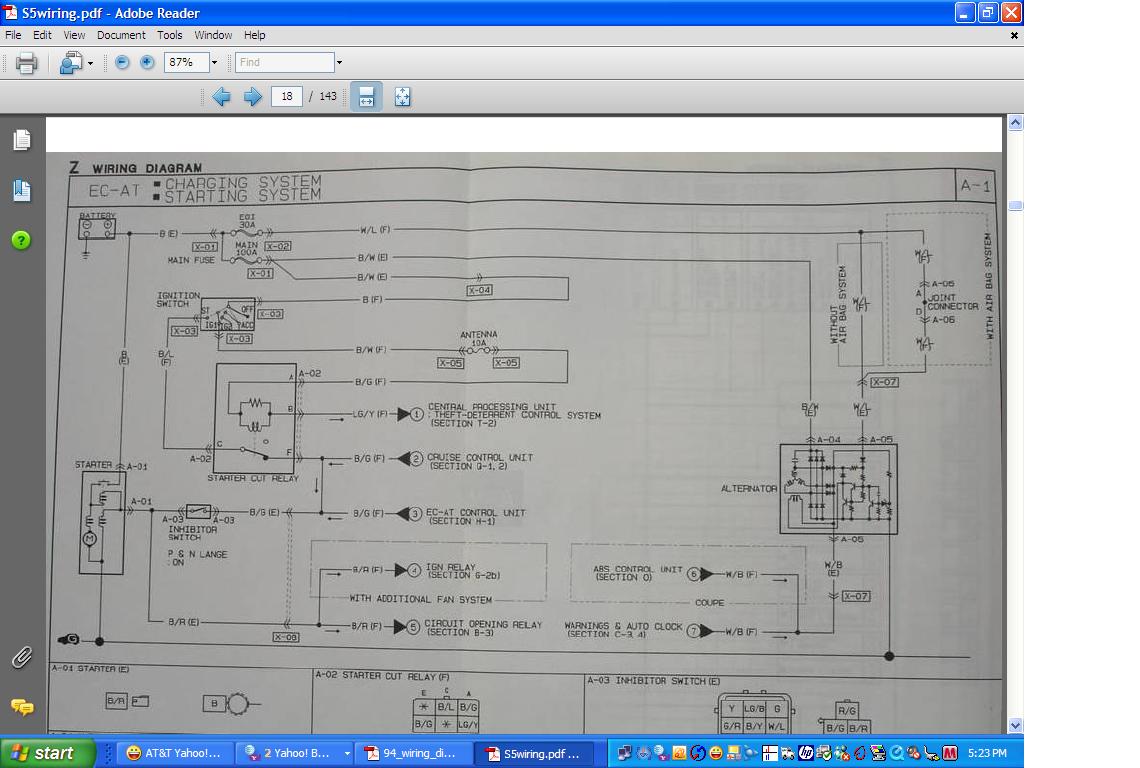Switch to the 94_wiring_di taskbar window
This screenshot has width=1140, height=768.
[x=413, y=753]
